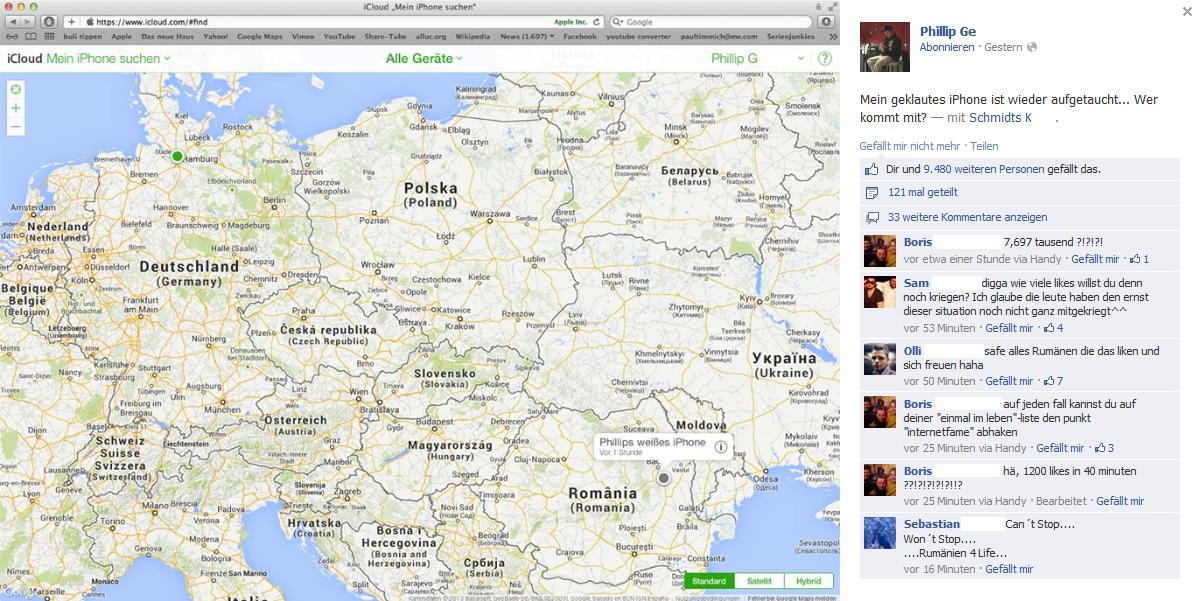Select the green device dot near Hamburg
This screenshot has width=1200, height=601.
[x=177, y=156]
